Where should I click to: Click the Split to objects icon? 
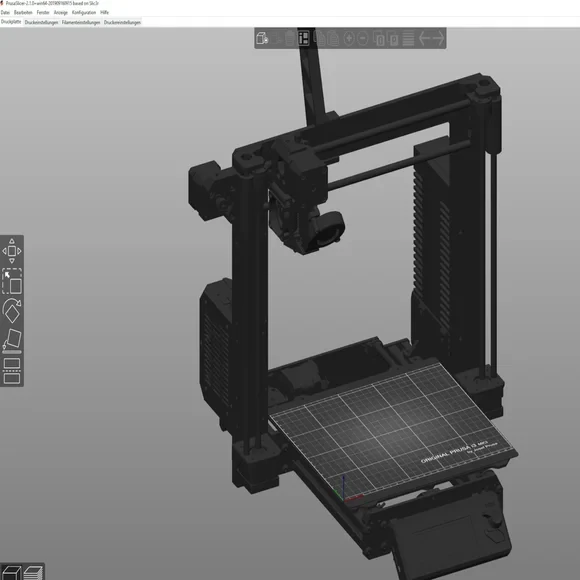point(380,38)
